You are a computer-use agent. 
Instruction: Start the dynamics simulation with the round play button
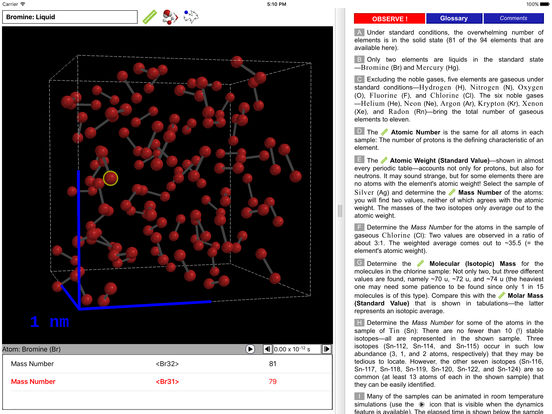pyautogui.click(x=250, y=349)
